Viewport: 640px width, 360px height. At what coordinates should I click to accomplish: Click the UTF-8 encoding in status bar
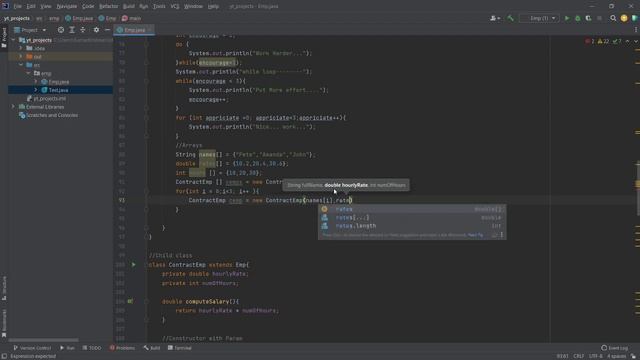coord(596,356)
